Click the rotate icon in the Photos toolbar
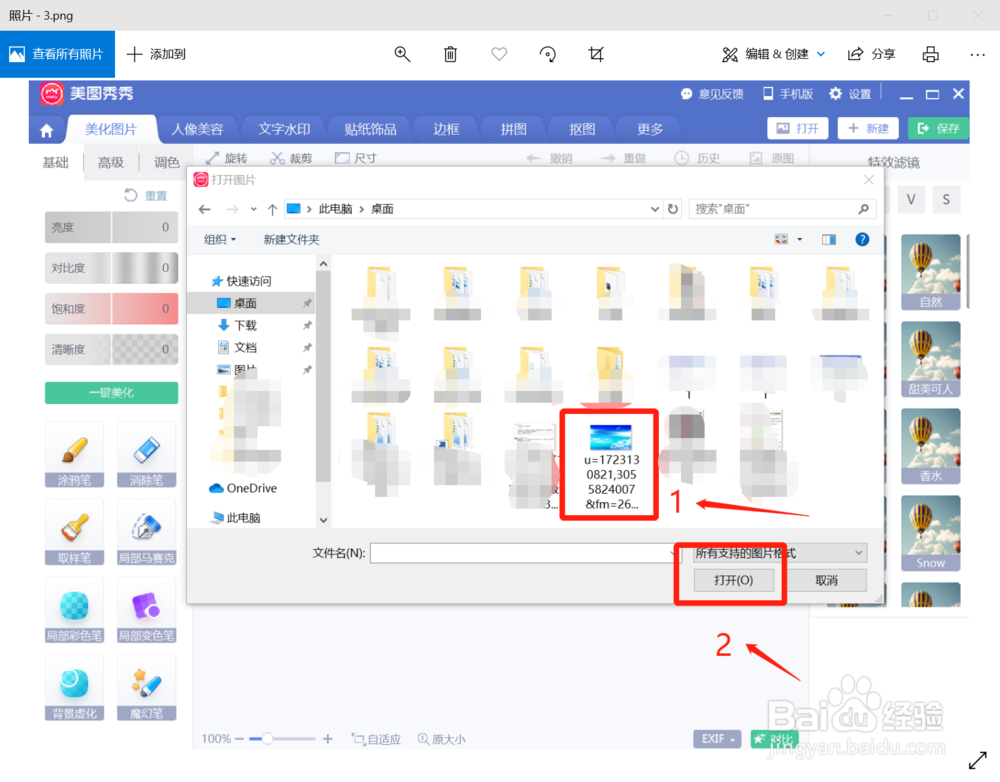Viewport: 1000px width, 782px height. pyautogui.click(x=548, y=54)
